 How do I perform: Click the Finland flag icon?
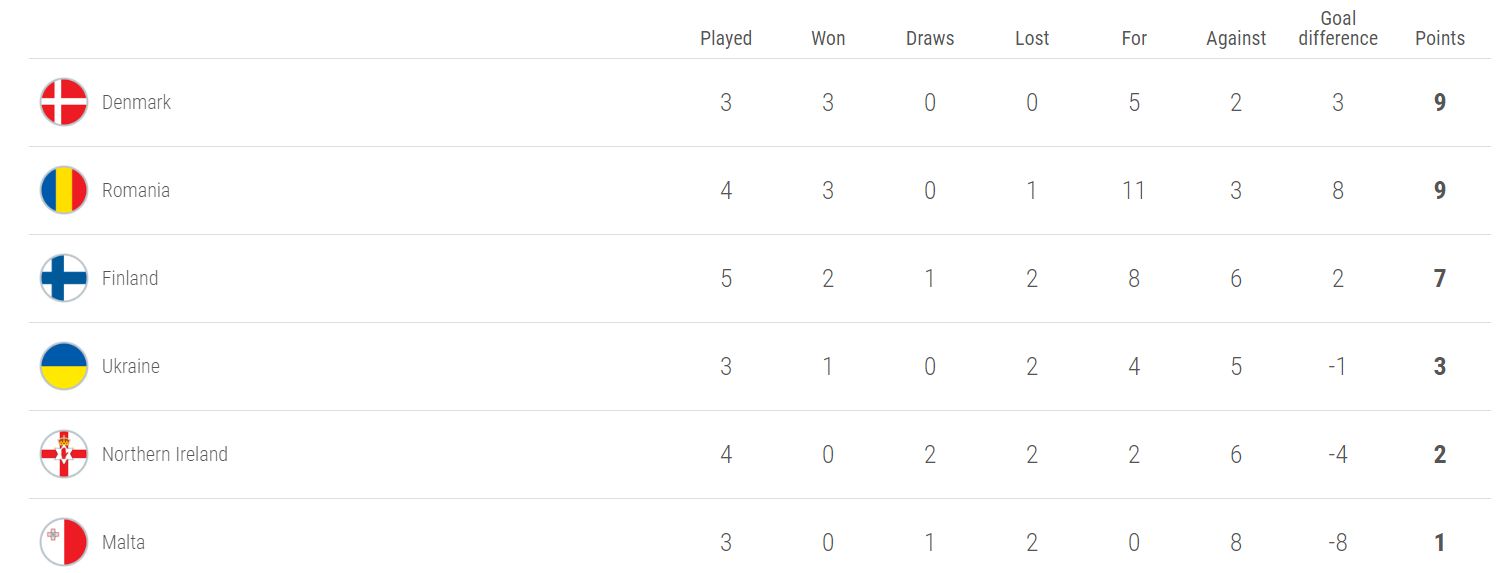pyautogui.click(x=64, y=278)
